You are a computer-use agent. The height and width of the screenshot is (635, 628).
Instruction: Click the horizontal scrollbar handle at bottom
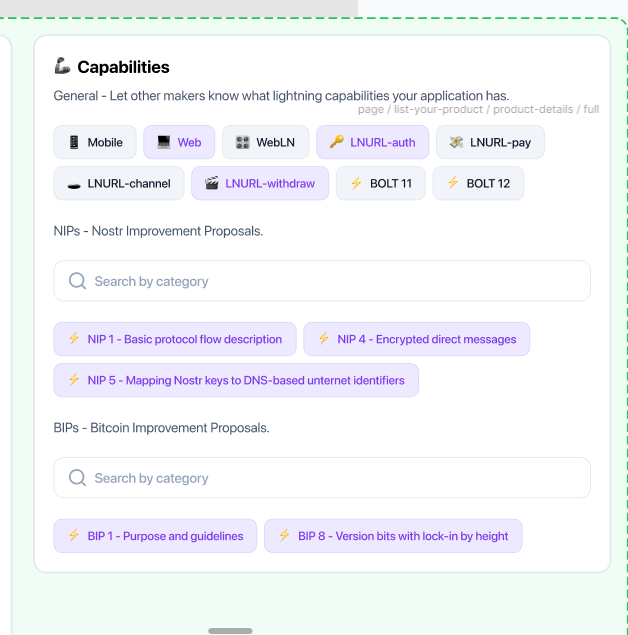[x=230, y=631]
